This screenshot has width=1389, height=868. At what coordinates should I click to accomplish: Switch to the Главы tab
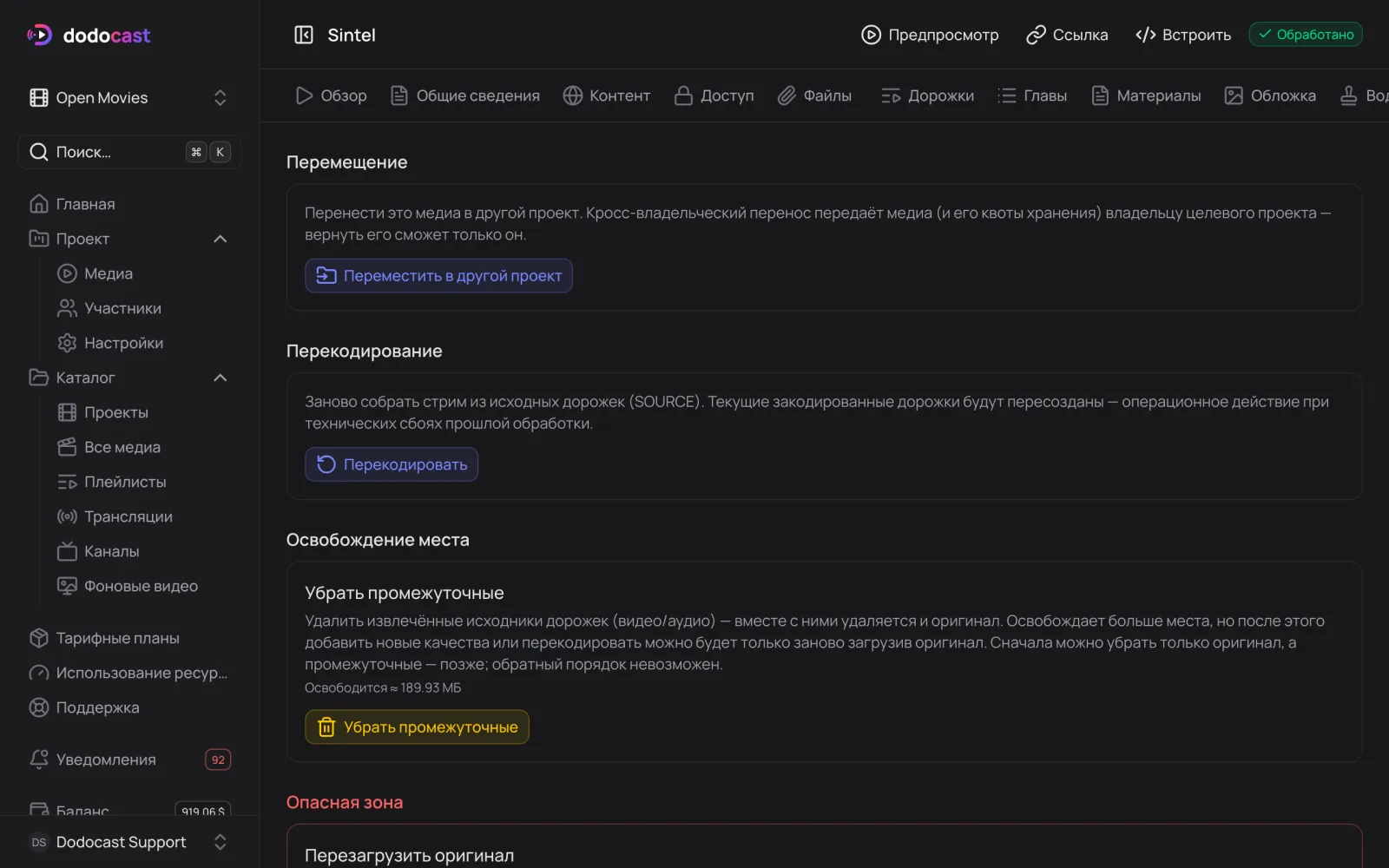click(x=1032, y=95)
